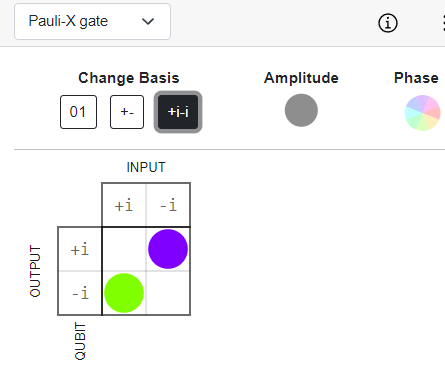This screenshot has height=365, width=445.
Task: Open the info circle icon
Action: point(388,23)
